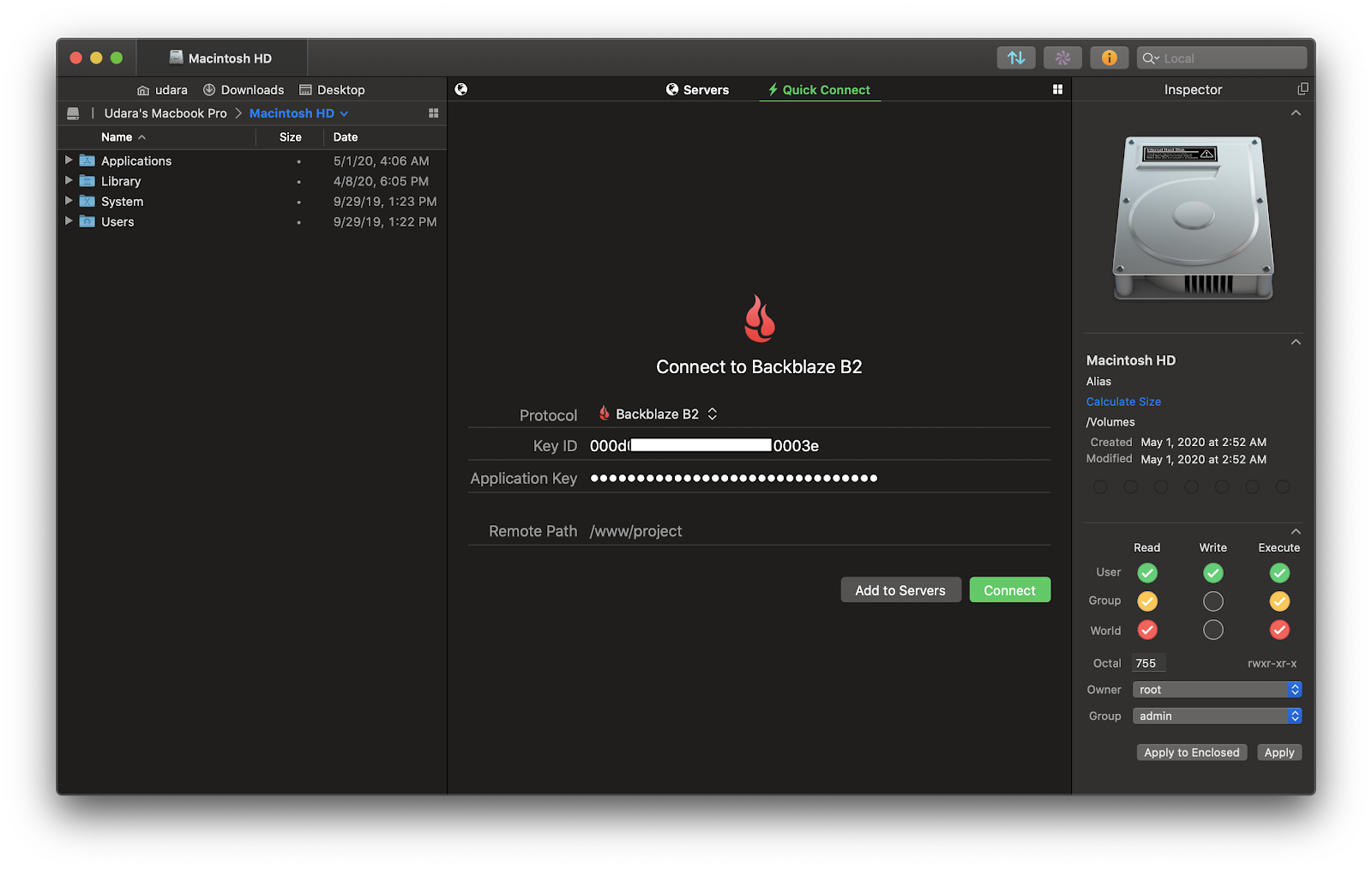This screenshot has height=870, width=1372.
Task: Click the Local search field
Action: [1222, 58]
